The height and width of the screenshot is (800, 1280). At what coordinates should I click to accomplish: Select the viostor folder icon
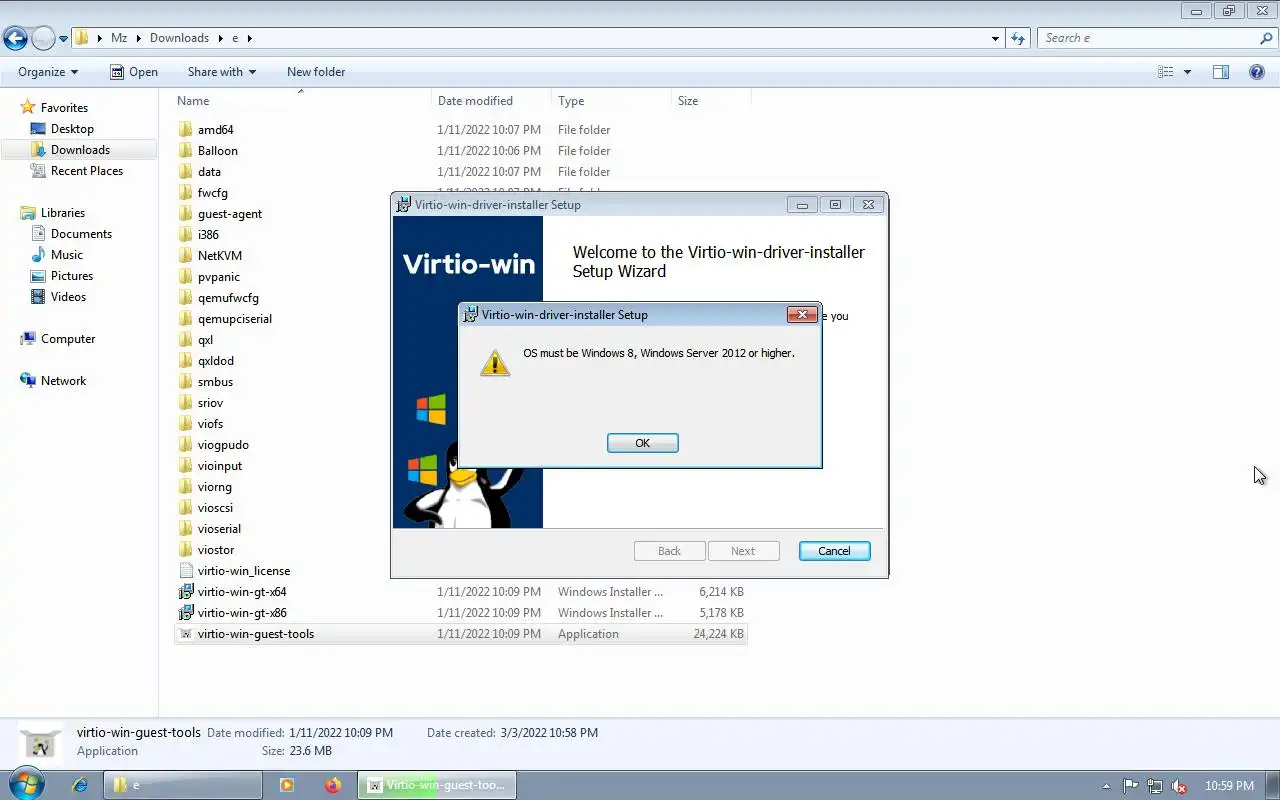[185, 550]
